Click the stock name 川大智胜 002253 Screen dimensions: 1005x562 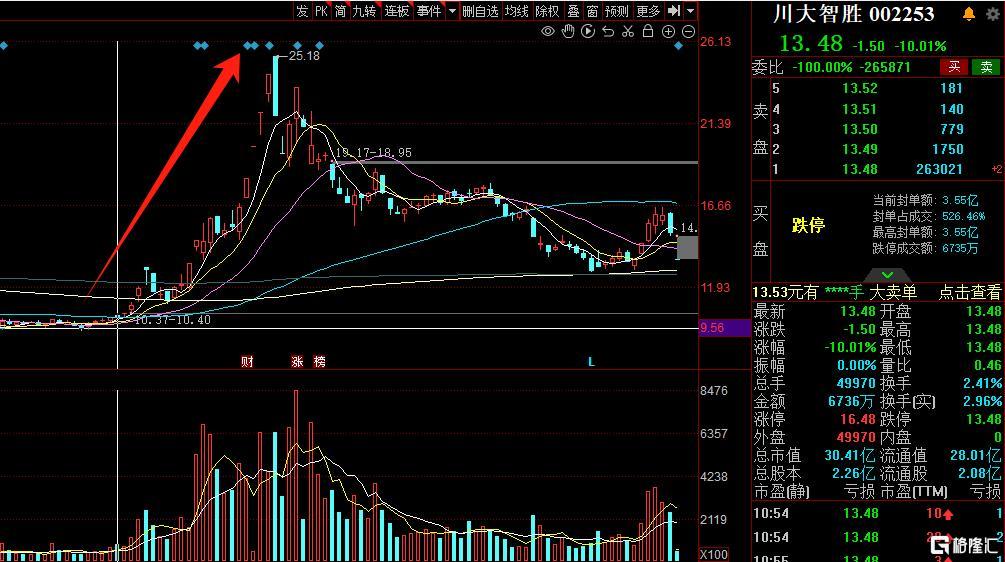(854, 14)
